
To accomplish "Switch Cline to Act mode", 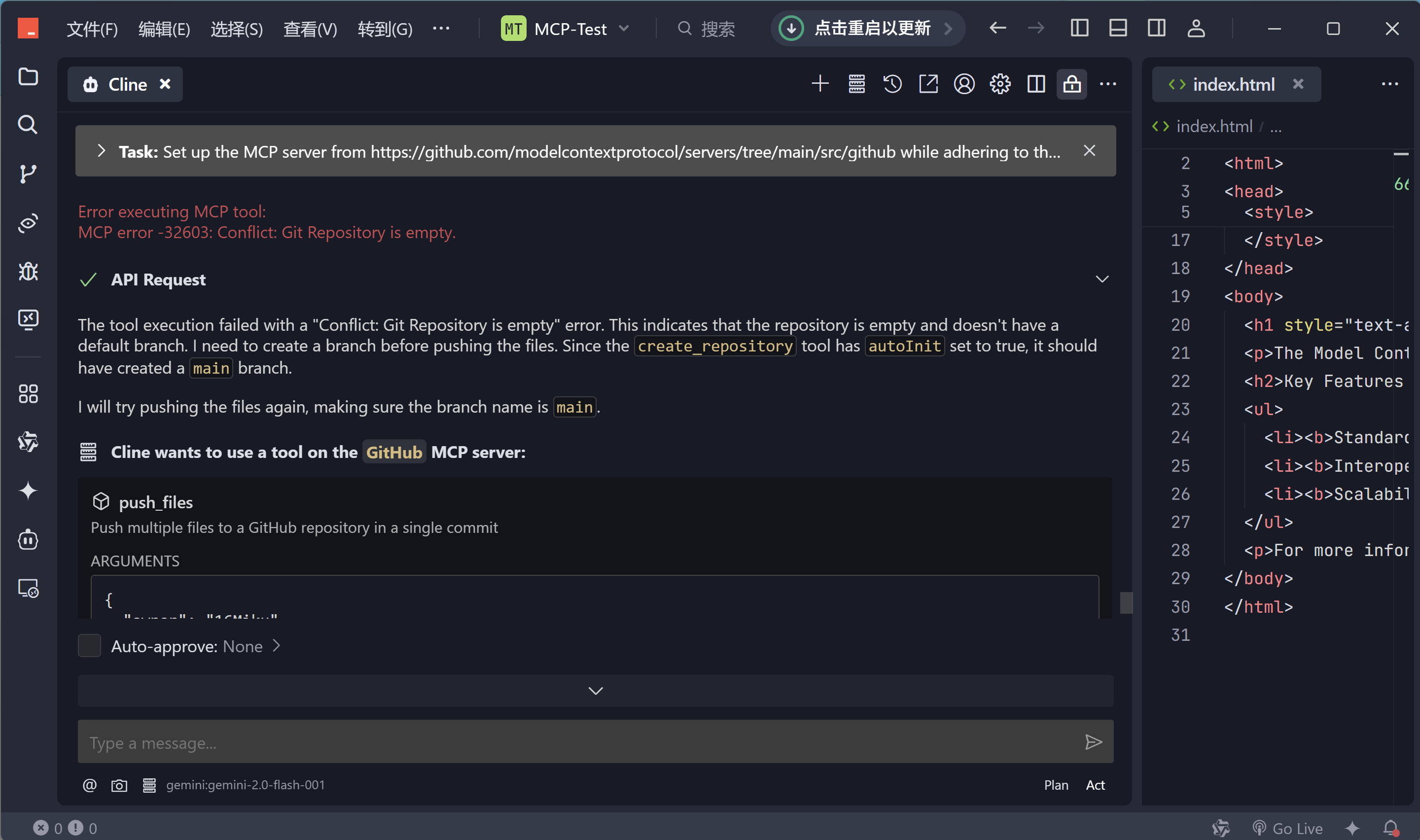I will [1095, 785].
